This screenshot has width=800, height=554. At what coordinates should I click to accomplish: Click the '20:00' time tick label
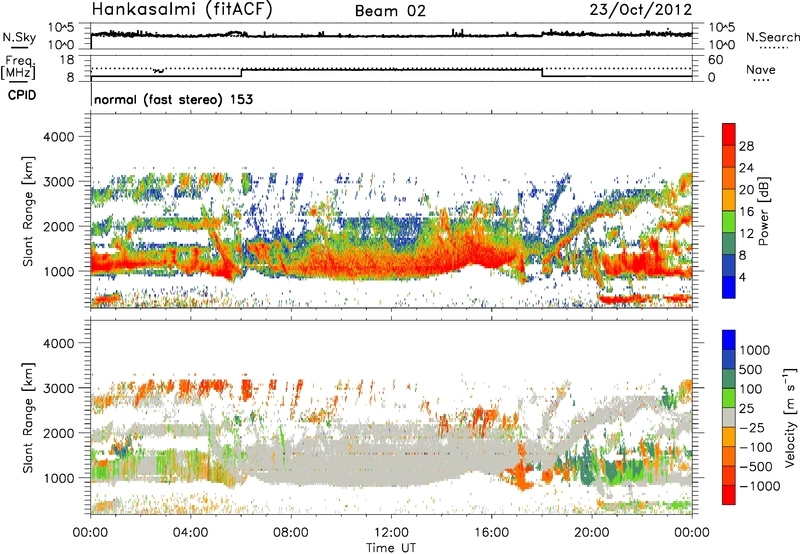coord(592,533)
